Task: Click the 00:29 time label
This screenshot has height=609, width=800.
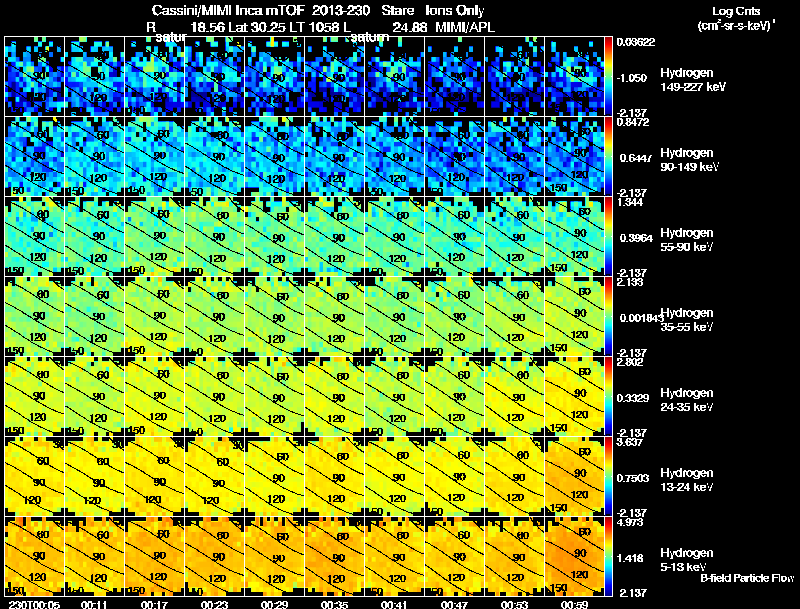Action: click(274, 604)
